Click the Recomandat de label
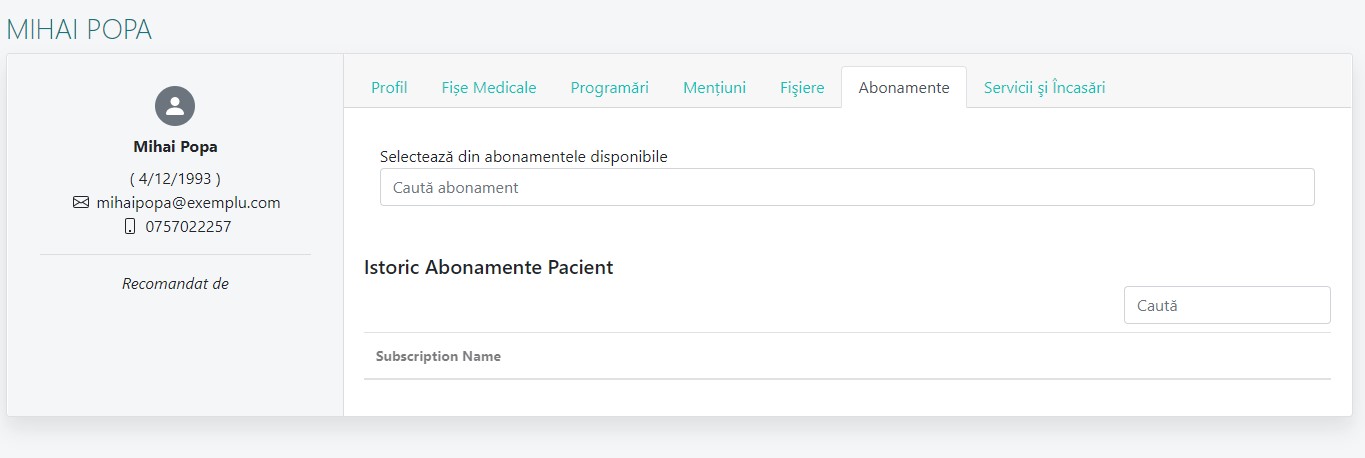This screenshot has width=1365, height=458. tap(175, 284)
